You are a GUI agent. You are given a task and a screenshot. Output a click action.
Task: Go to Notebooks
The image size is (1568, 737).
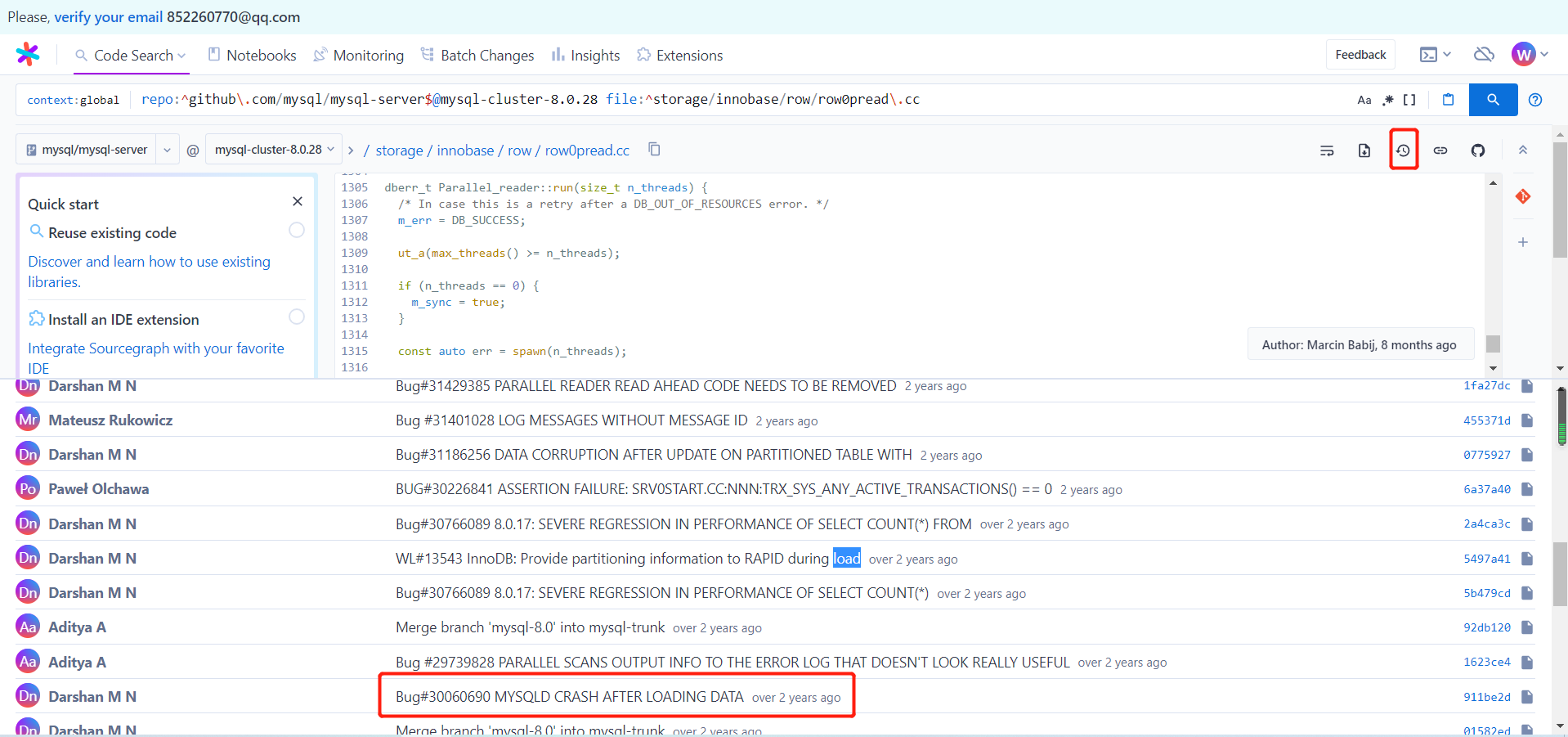[x=252, y=55]
